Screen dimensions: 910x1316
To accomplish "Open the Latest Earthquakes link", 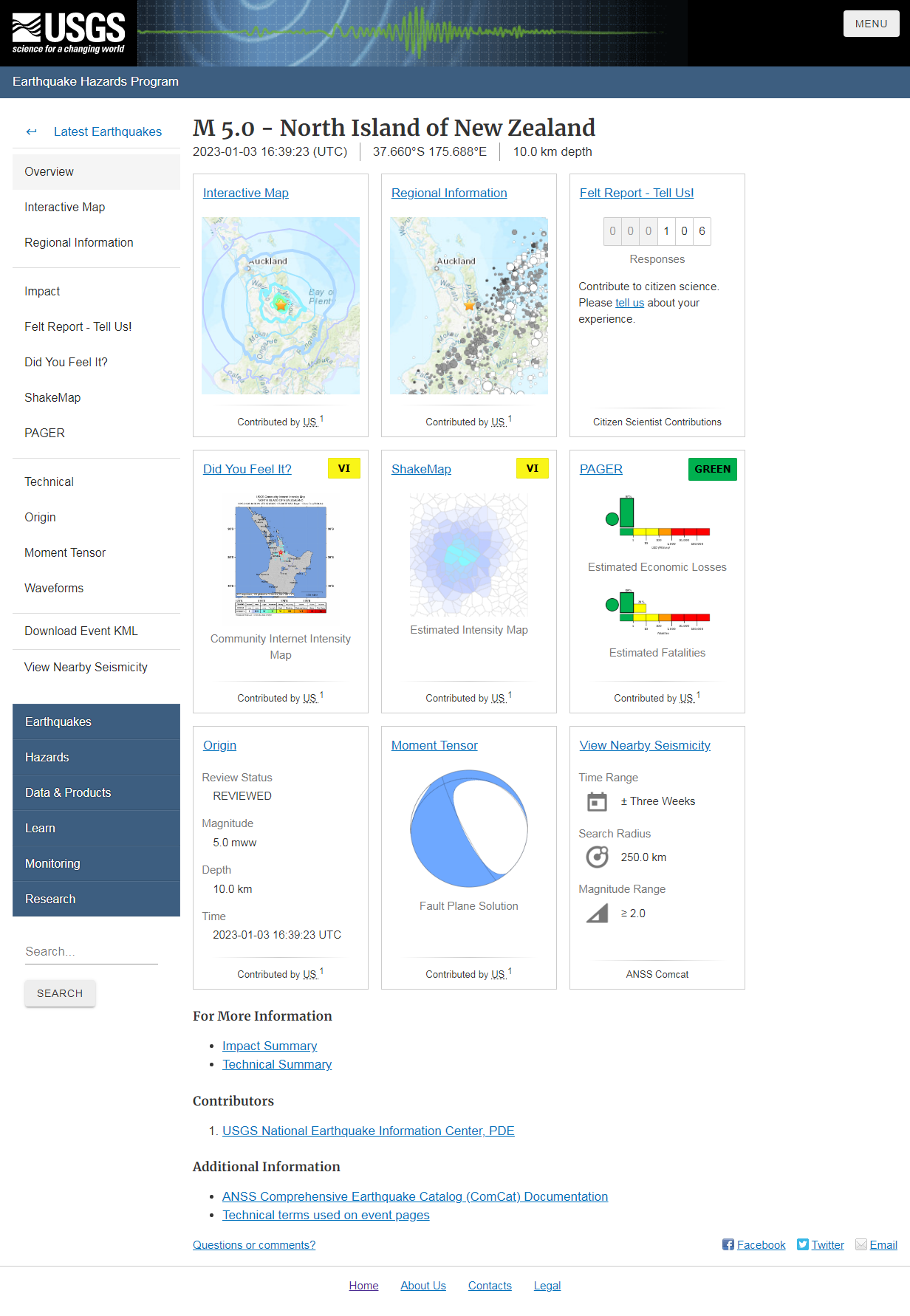I will [108, 131].
